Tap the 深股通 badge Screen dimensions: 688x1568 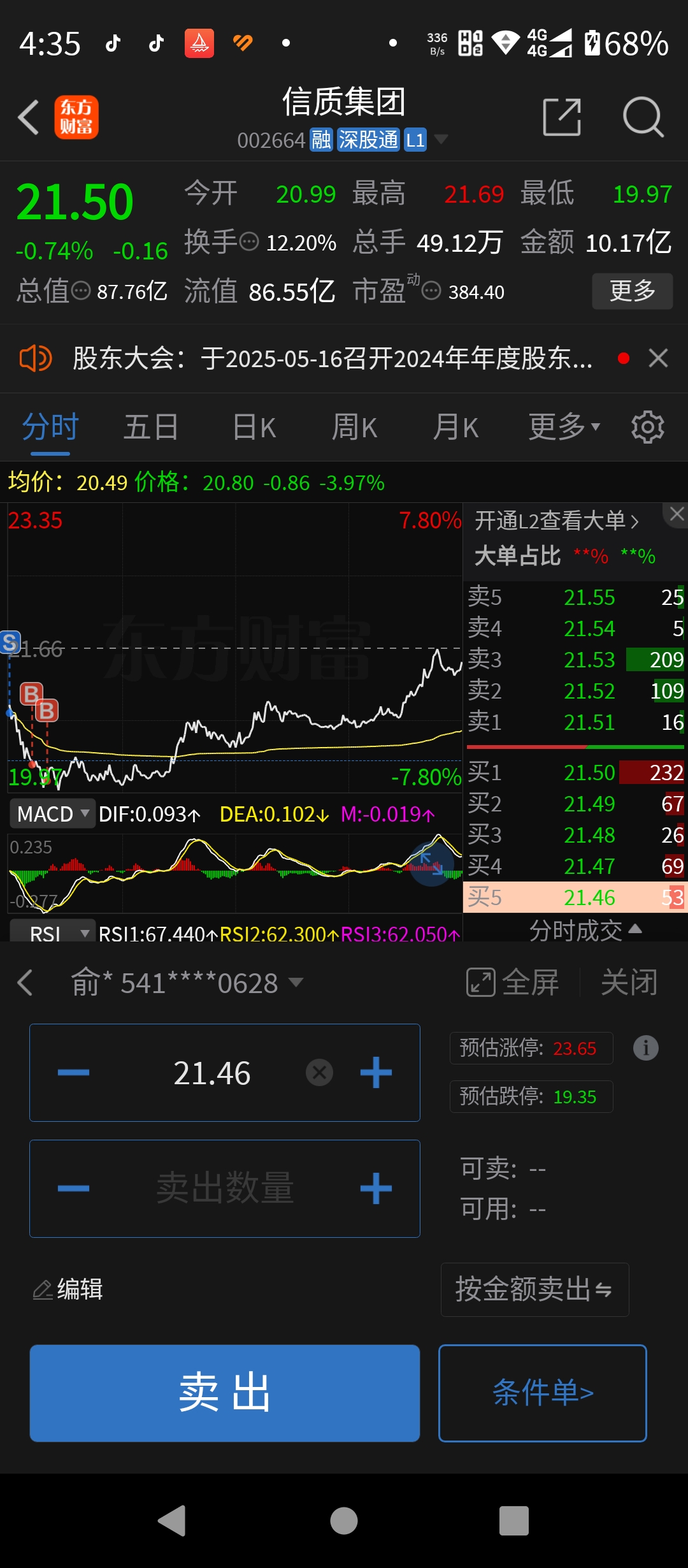tap(368, 140)
